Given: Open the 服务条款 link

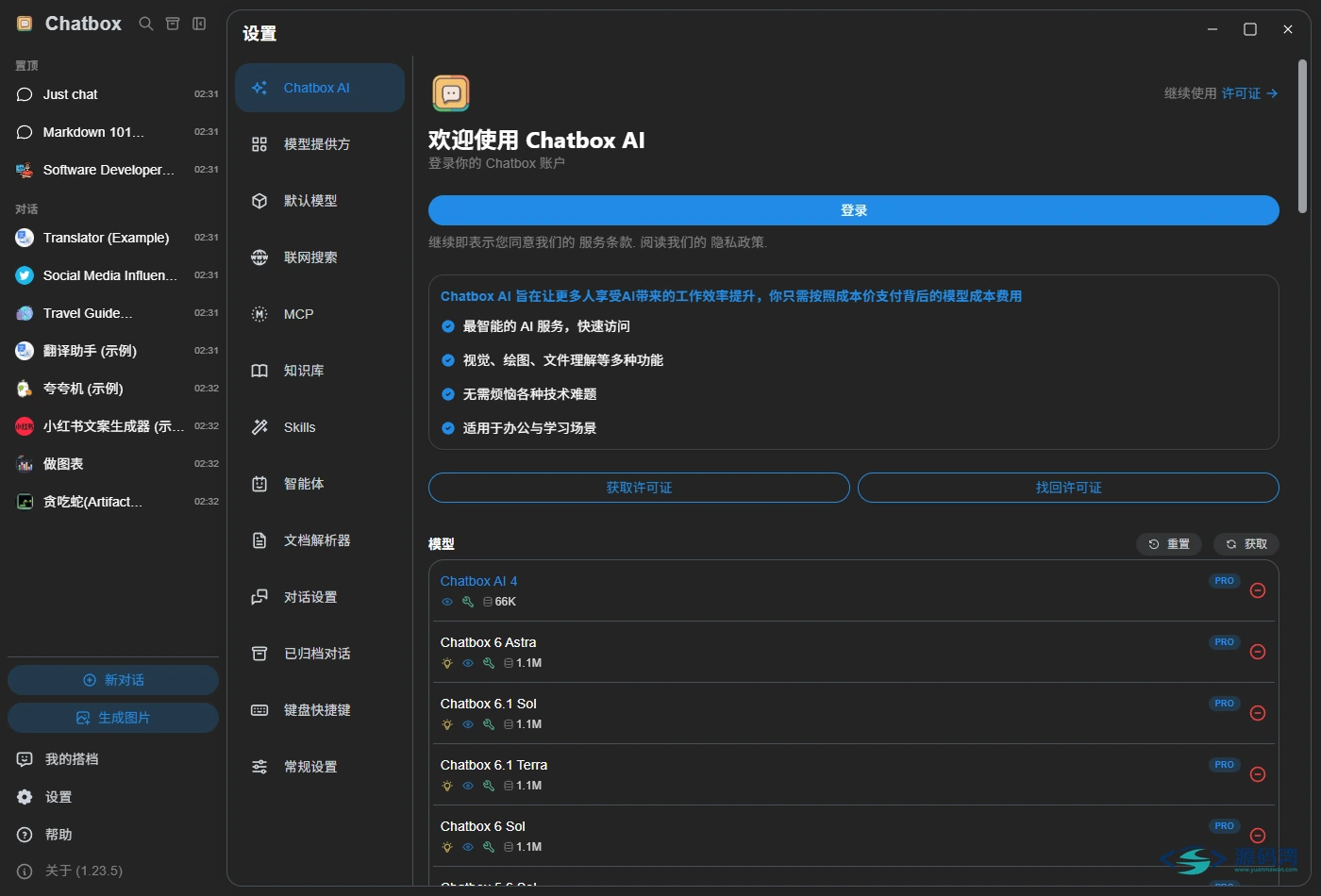Looking at the screenshot, I should (605, 242).
